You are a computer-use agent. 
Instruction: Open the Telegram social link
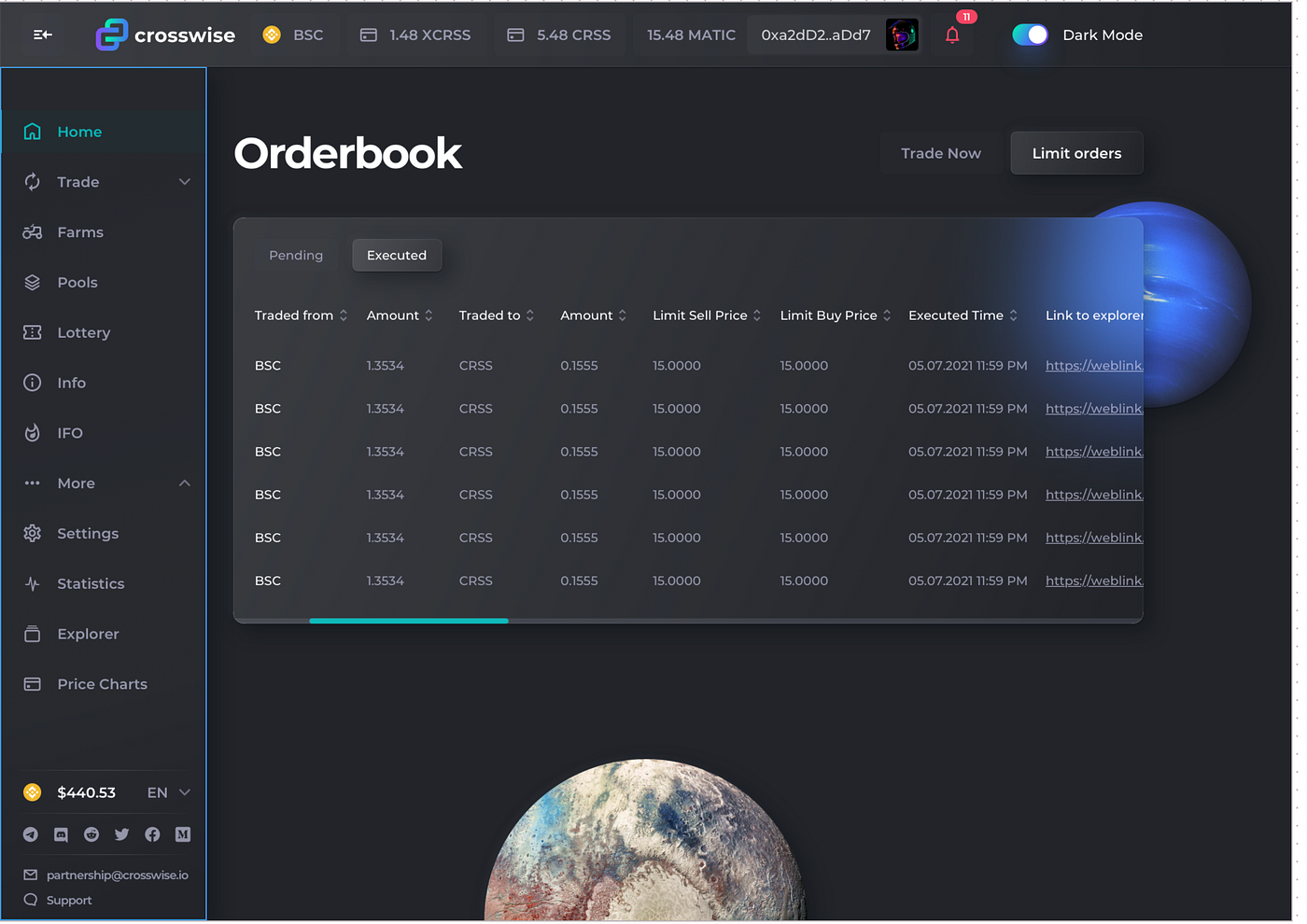coord(31,834)
